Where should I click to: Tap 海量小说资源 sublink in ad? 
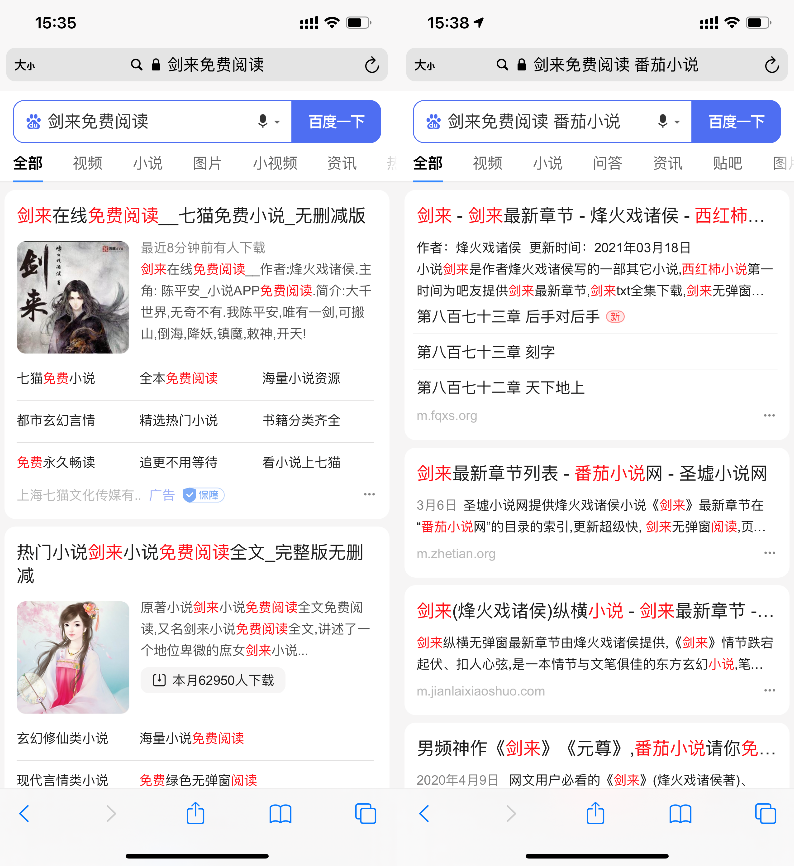pos(301,378)
